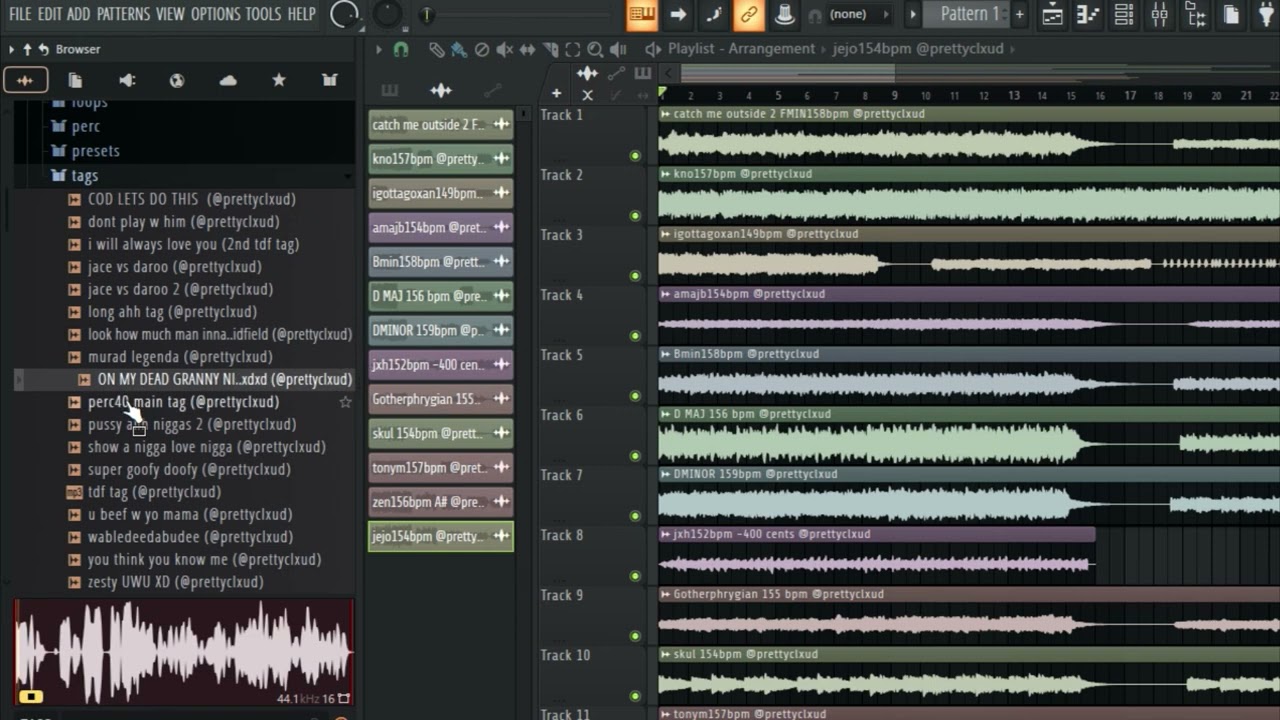Open the globe tab in the Browser

(x=177, y=81)
